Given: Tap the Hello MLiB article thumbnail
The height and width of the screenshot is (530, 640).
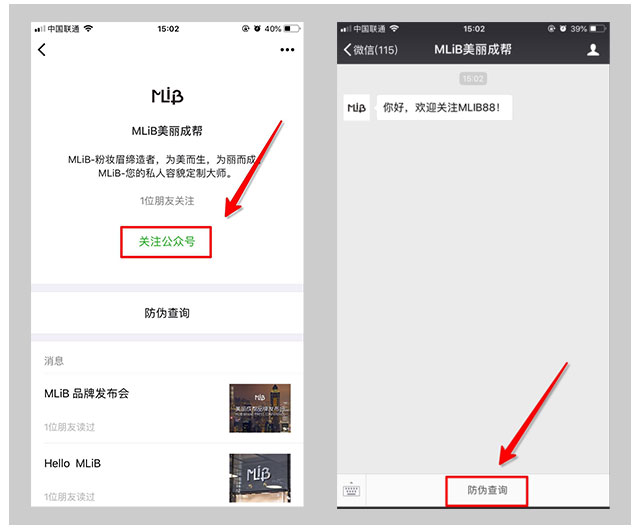Looking at the screenshot, I should pyautogui.click(x=260, y=478).
